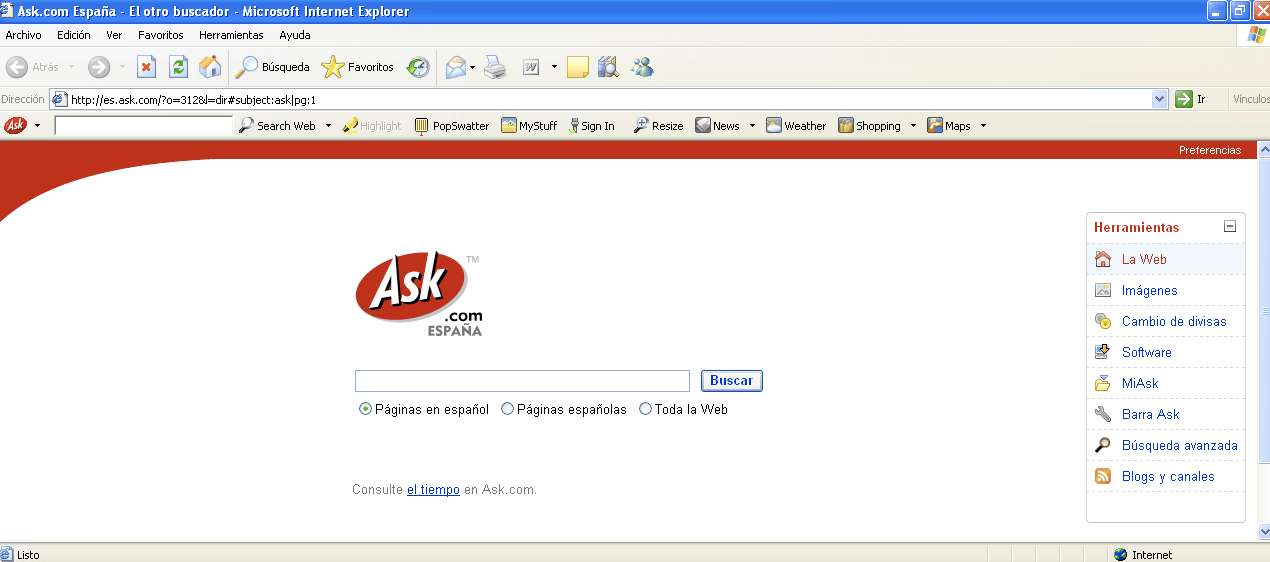The width and height of the screenshot is (1270, 562).
Task: Open the Barra Ask link
Action: pyautogui.click(x=1151, y=414)
